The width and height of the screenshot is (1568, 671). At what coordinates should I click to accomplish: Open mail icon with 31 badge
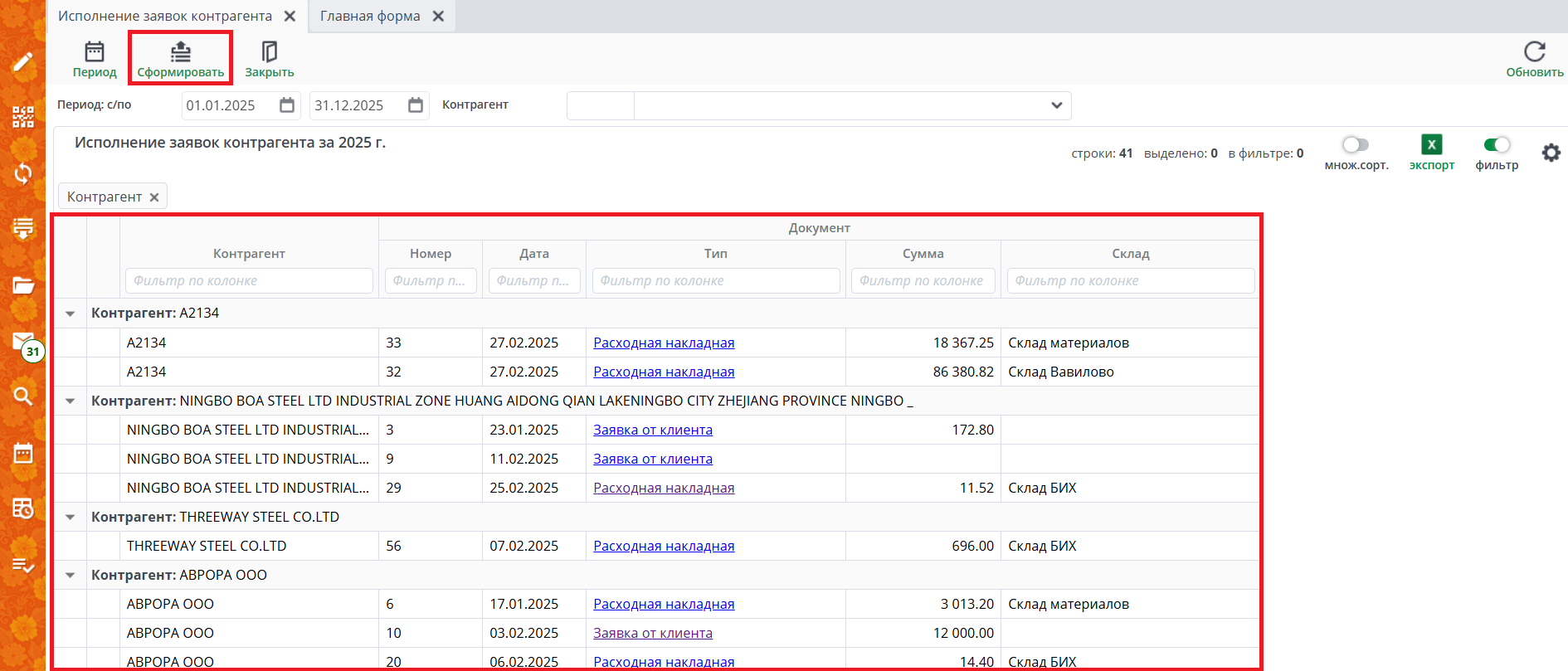(23, 342)
